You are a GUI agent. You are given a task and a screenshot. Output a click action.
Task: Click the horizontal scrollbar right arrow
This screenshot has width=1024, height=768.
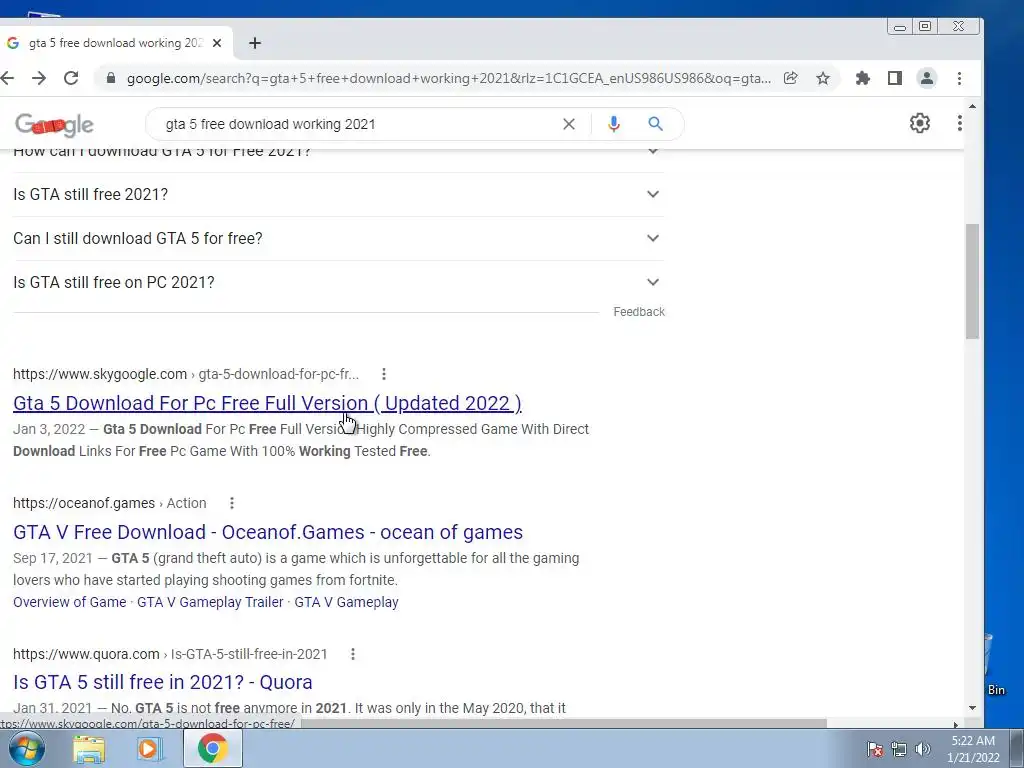956,724
